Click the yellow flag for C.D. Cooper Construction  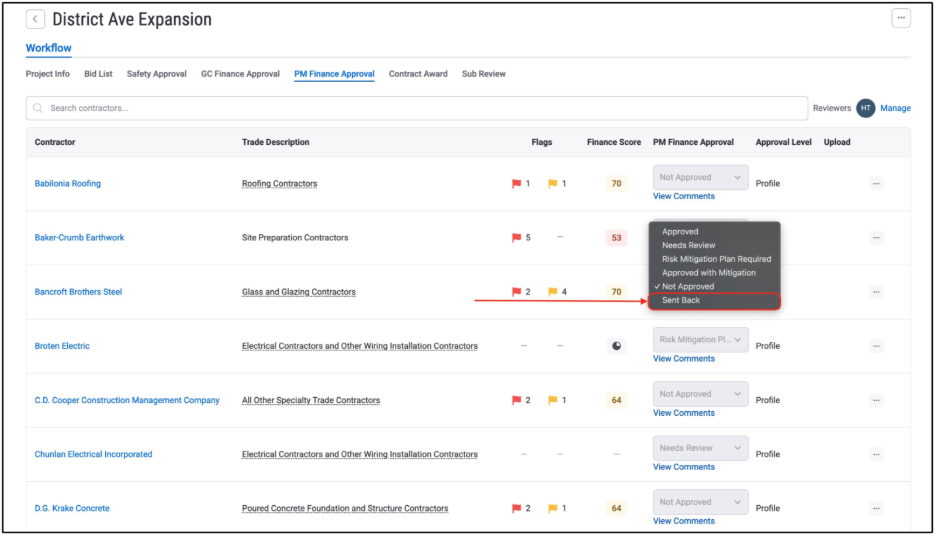pos(553,400)
